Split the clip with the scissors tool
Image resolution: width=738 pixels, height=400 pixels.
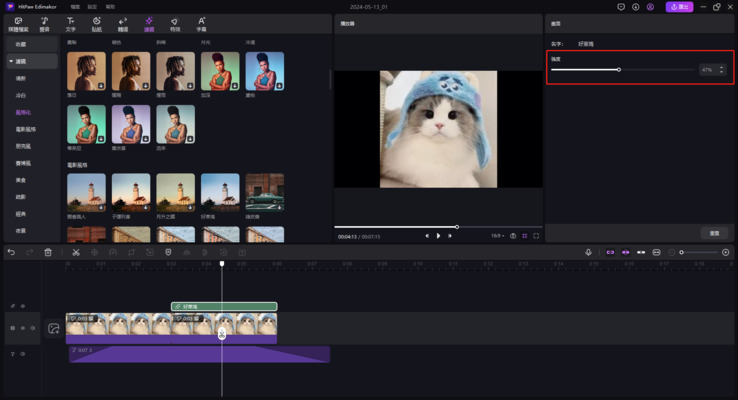pyautogui.click(x=76, y=253)
